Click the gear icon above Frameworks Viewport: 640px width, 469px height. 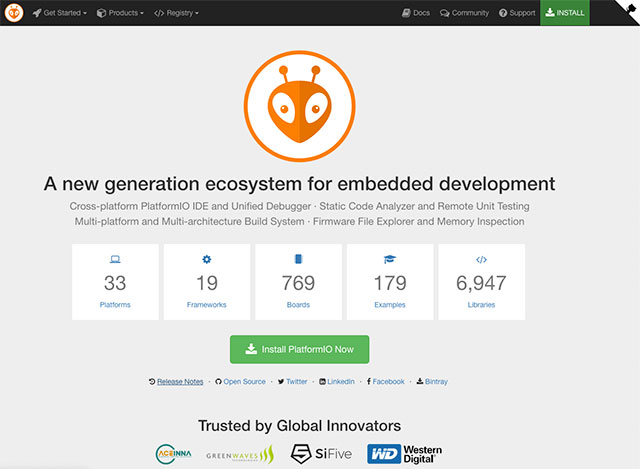coord(206,259)
